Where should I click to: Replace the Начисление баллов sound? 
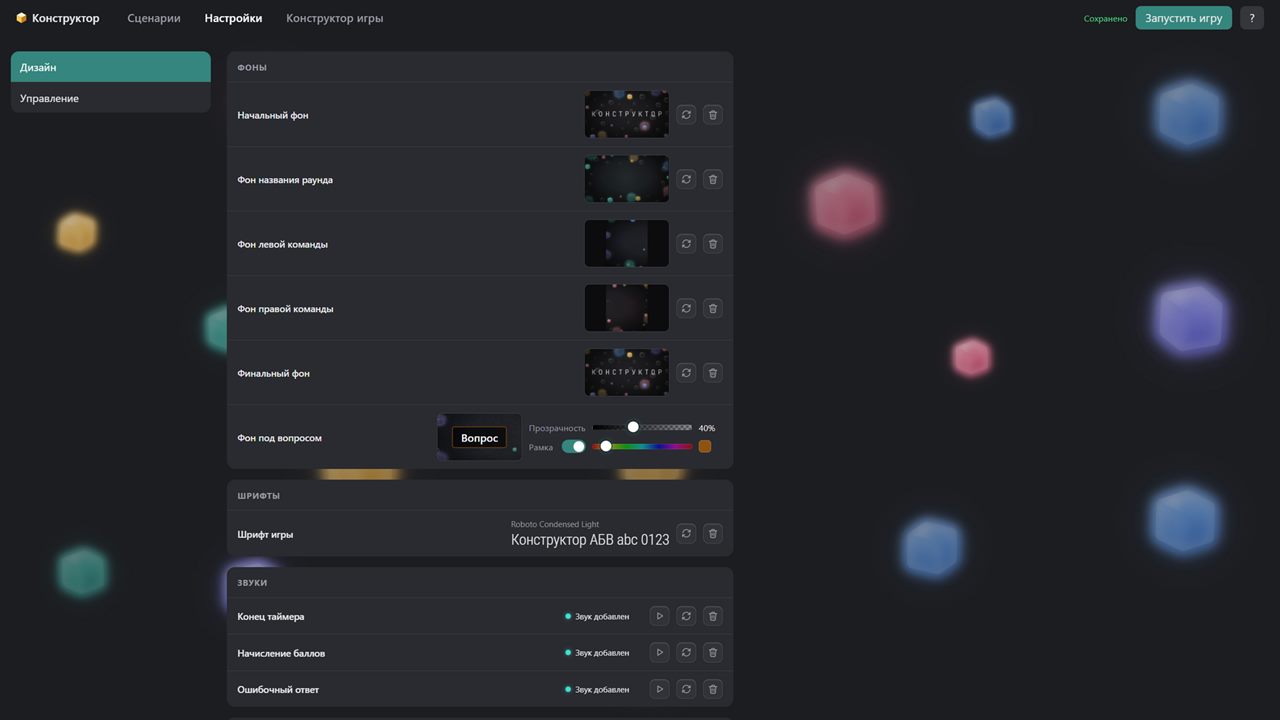[686, 652]
